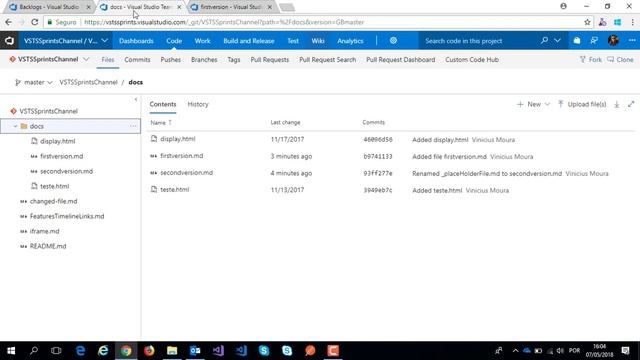
Task: Open the more options ellipsis in the top bar
Action: [x=632, y=40]
